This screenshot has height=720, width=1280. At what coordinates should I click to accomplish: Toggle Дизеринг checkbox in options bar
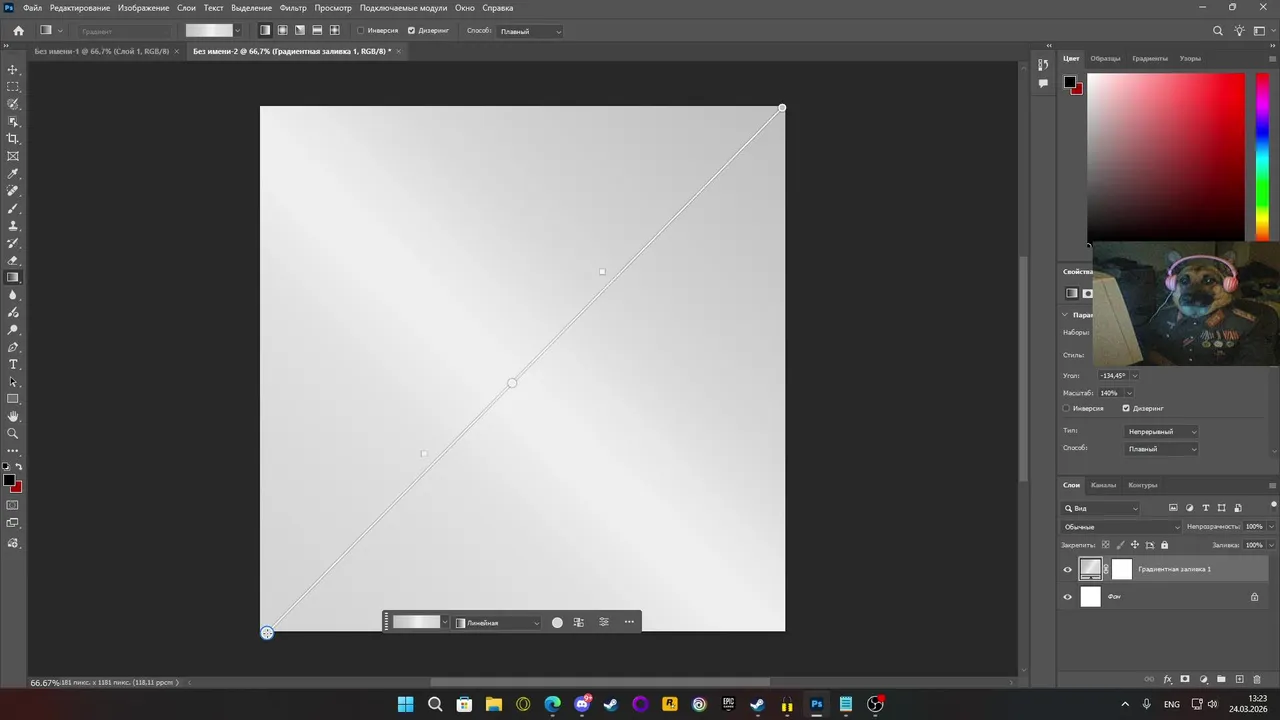[x=411, y=31]
